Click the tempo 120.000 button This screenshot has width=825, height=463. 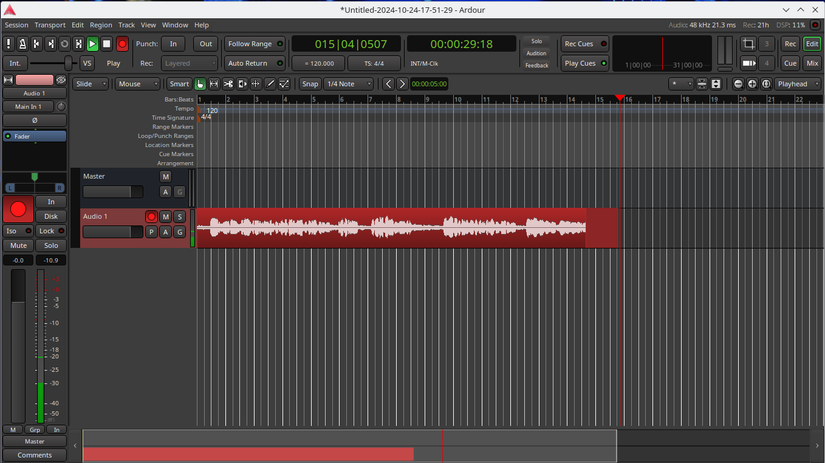tap(319, 63)
